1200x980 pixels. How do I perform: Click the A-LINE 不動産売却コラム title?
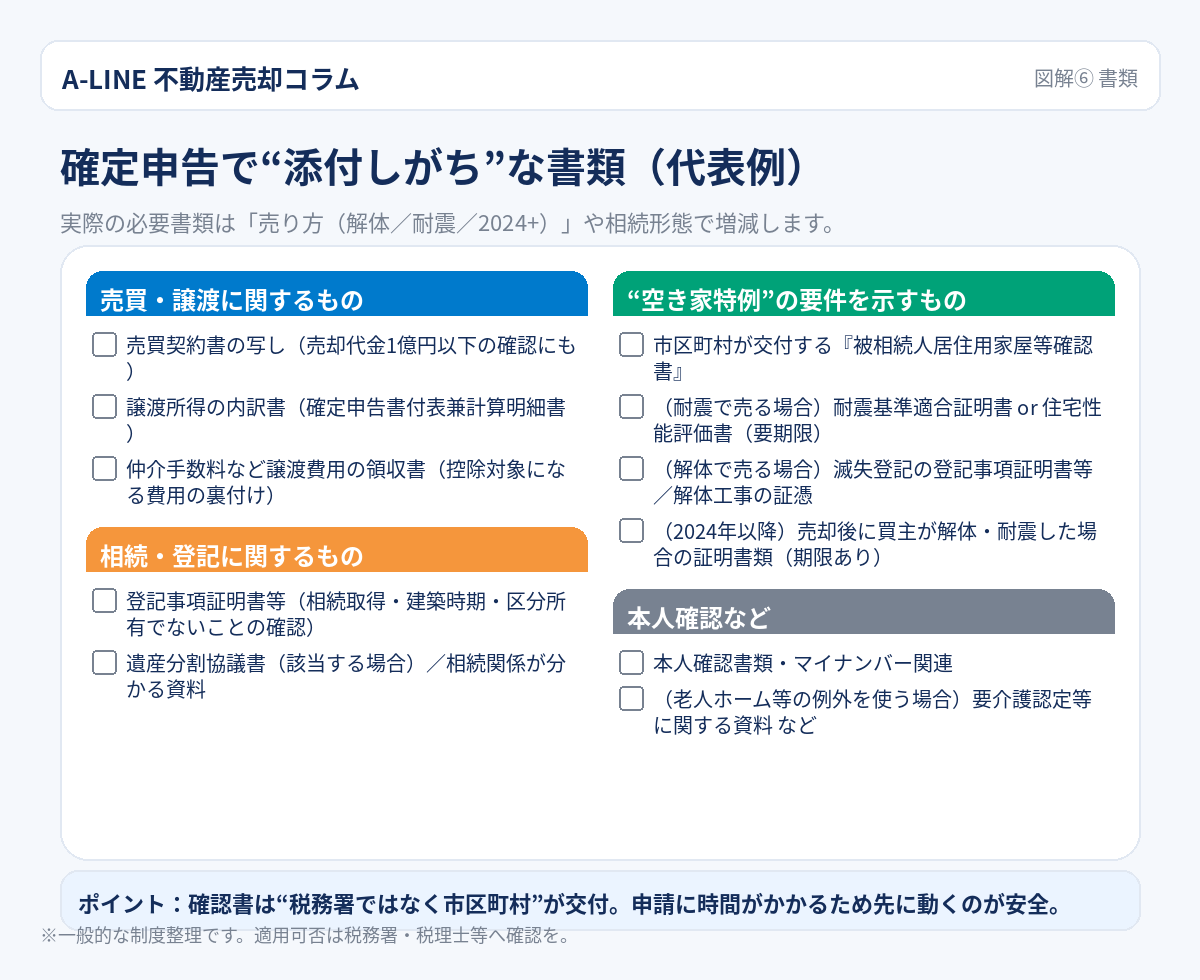pos(210,79)
